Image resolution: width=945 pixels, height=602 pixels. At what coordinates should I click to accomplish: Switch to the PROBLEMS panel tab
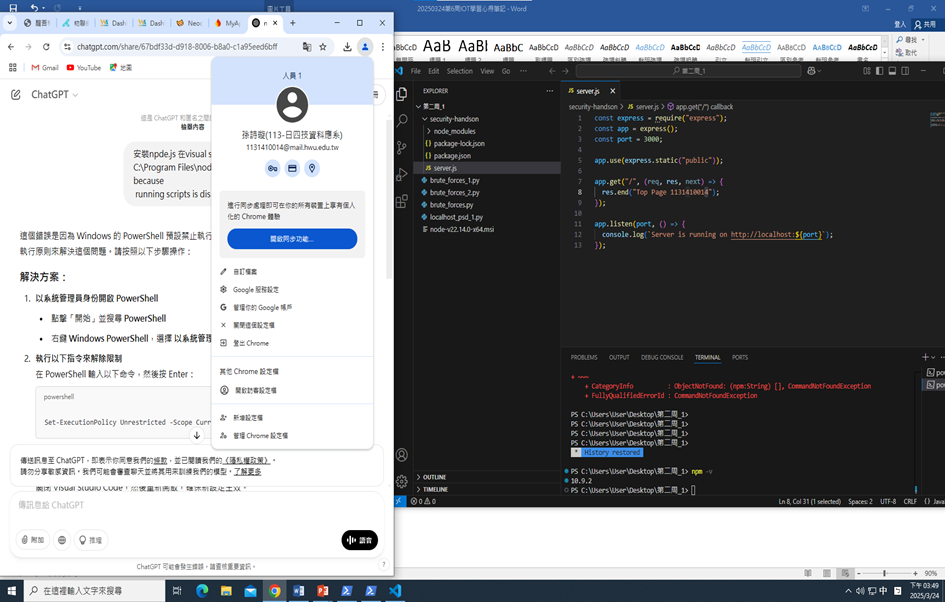584,357
